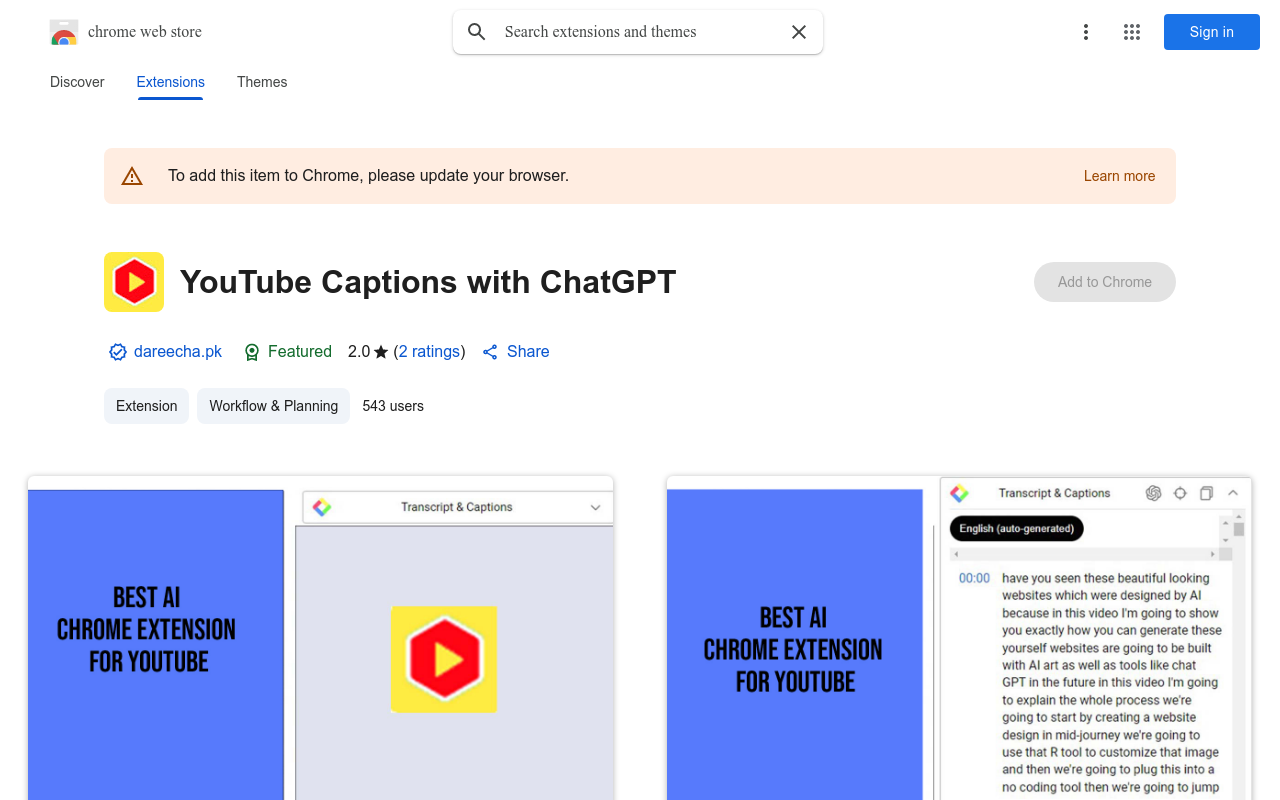Click the YouTube Captions extension logo
Screen dimensions: 1280x800
coord(134,282)
